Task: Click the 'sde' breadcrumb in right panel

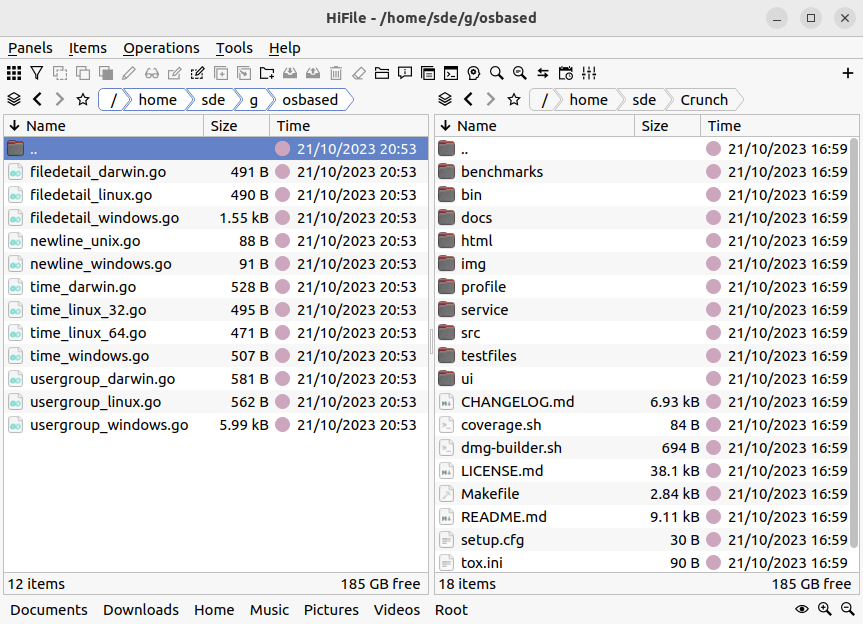Action: pyautogui.click(x=644, y=100)
